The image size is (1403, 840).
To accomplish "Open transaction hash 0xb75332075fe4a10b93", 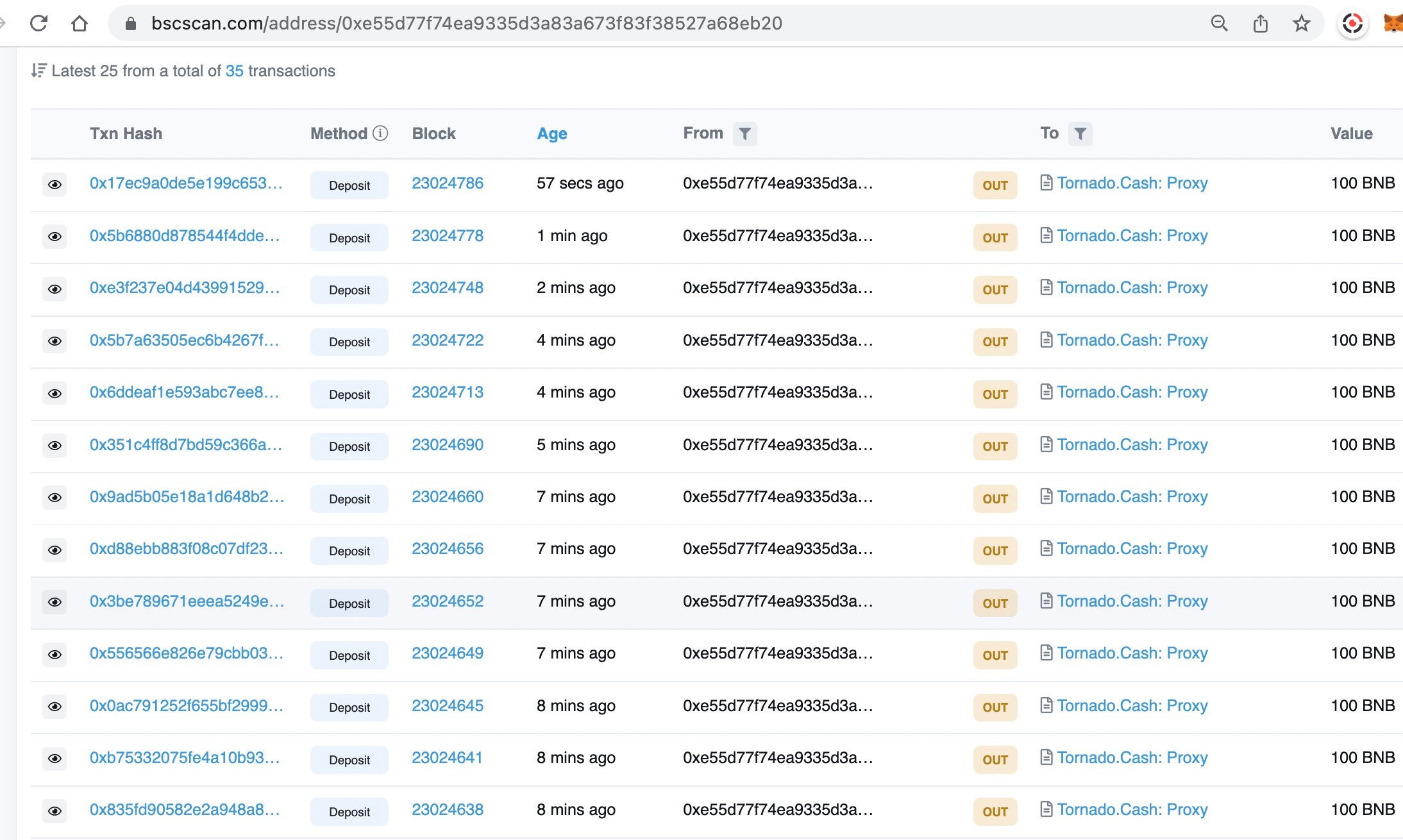I will [x=185, y=757].
